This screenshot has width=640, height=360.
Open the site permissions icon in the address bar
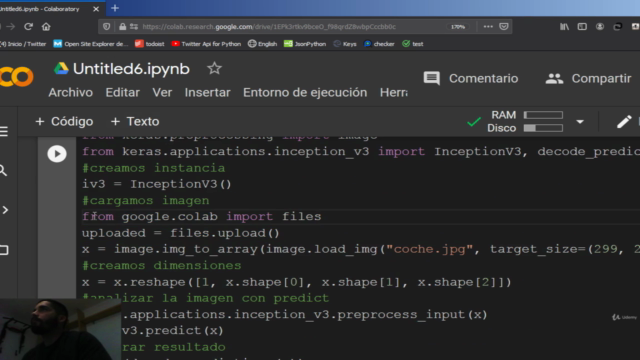click(x=134, y=27)
